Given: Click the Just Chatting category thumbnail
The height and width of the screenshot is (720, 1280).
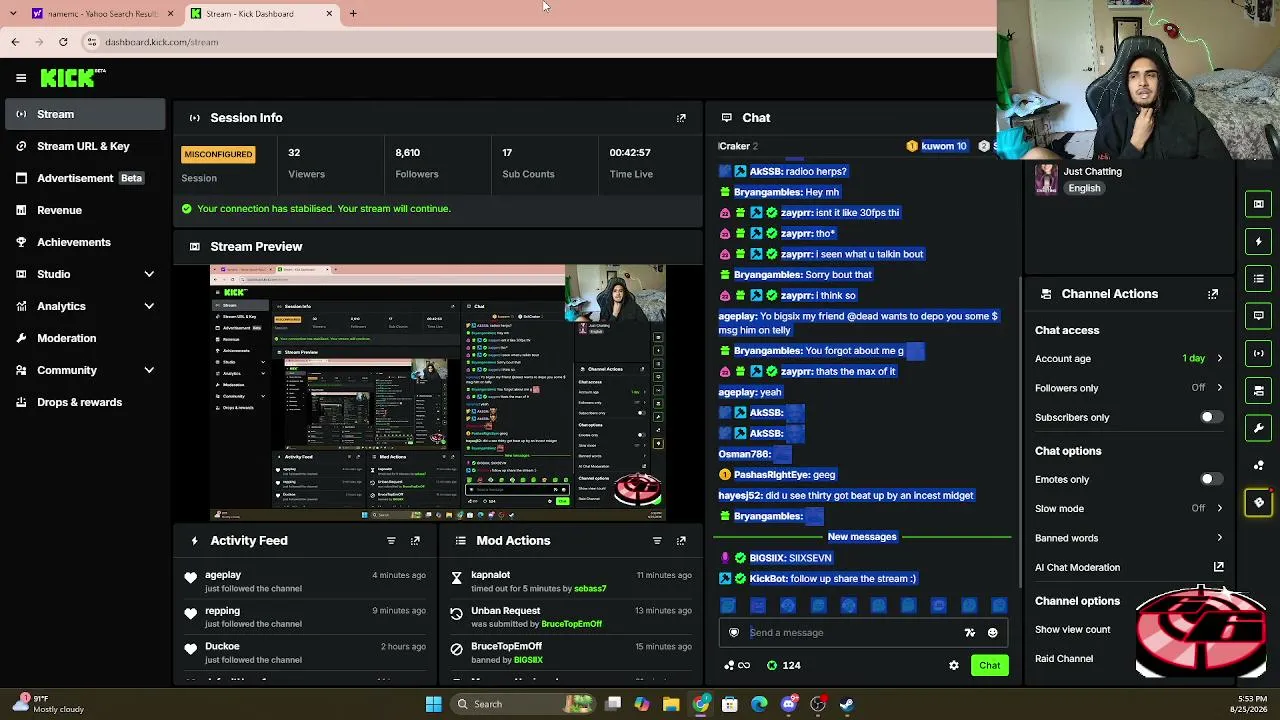Looking at the screenshot, I should click(1046, 179).
